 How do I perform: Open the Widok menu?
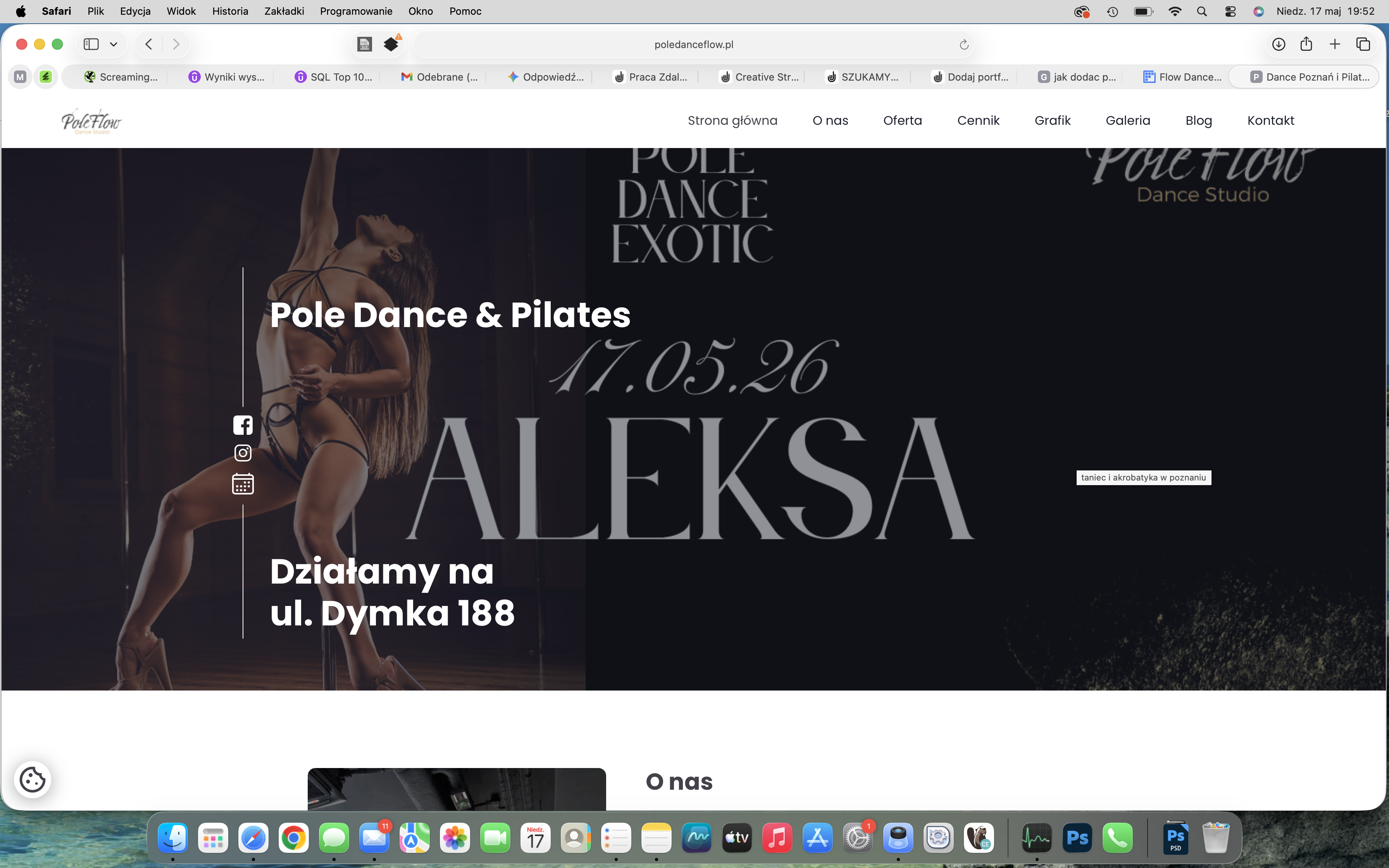point(181,11)
